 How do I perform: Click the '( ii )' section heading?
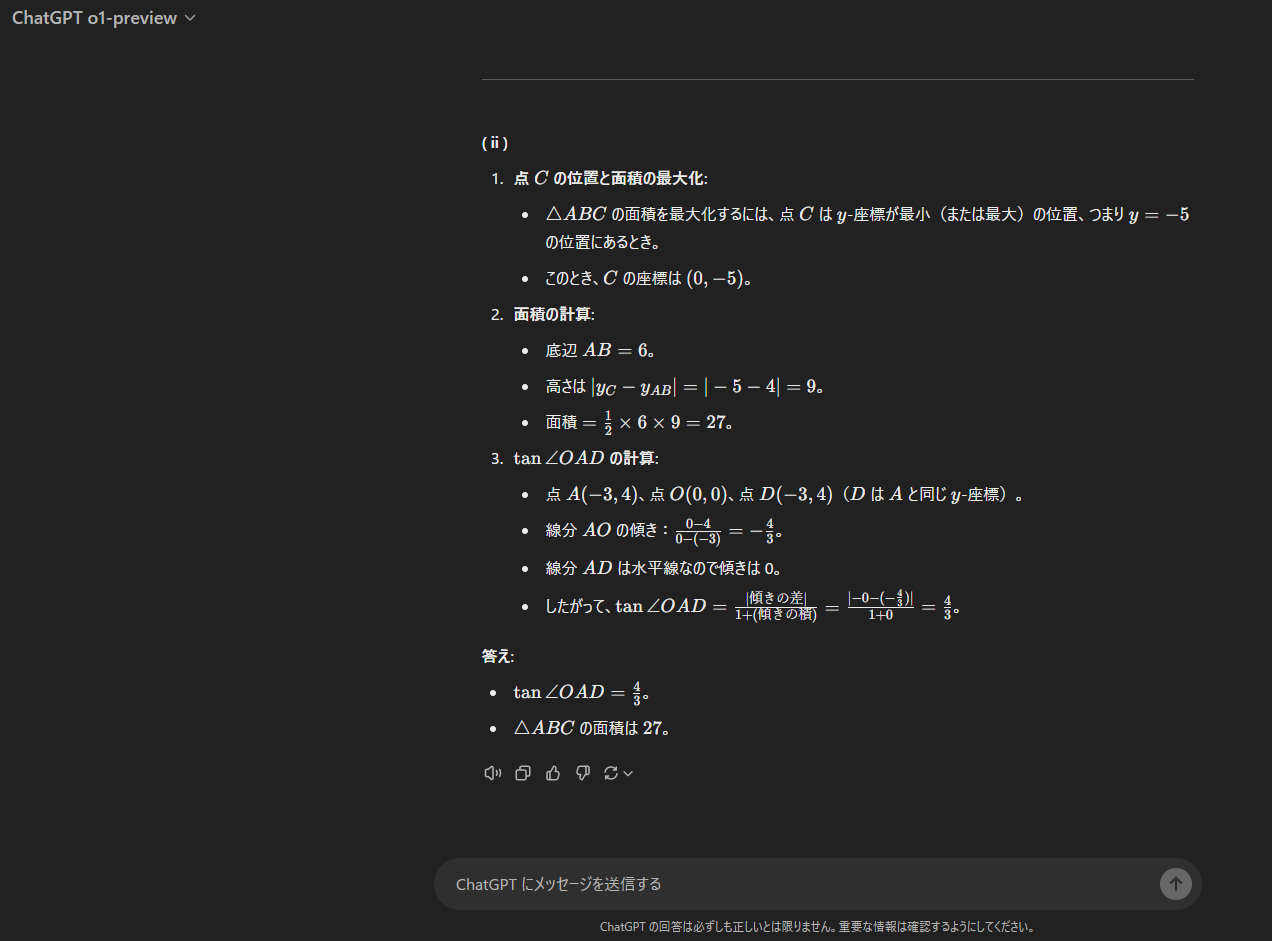(495, 143)
